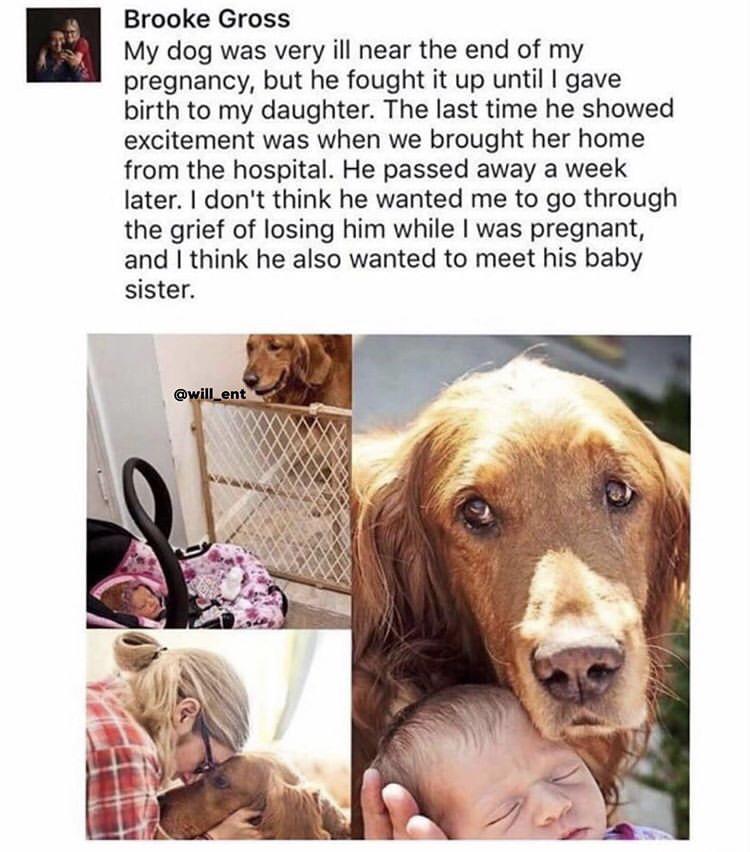Open Brooke Gross's profile picture
Image resolution: width=750 pixels, height=852 pixels.
coord(64,46)
